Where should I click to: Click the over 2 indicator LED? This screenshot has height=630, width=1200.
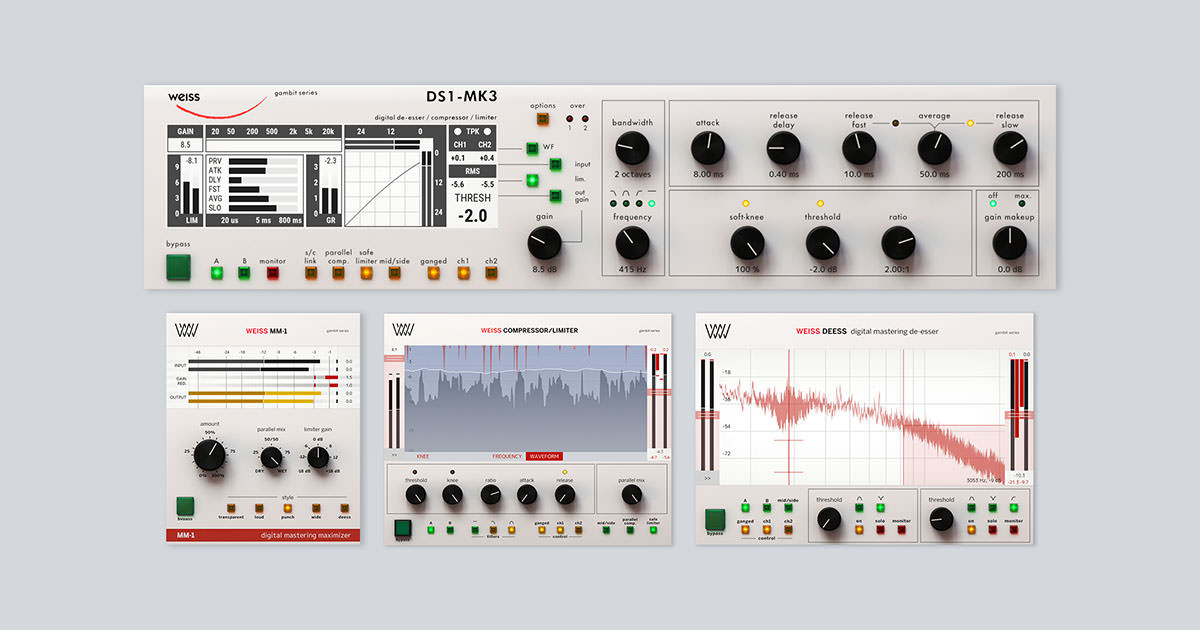point(584,119)
